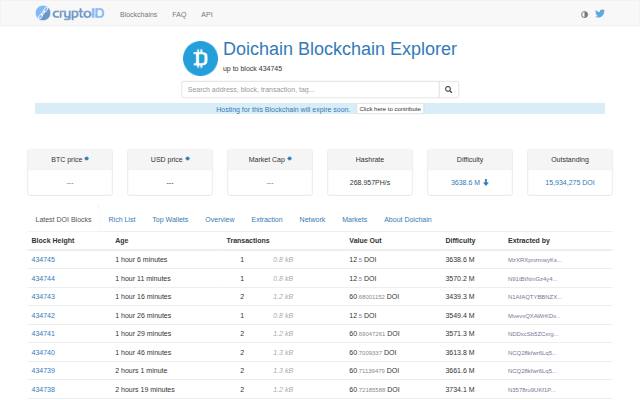Switch to the Rich List tab
The height and width of the screenshot is (400, 640).
click(122, 220)
